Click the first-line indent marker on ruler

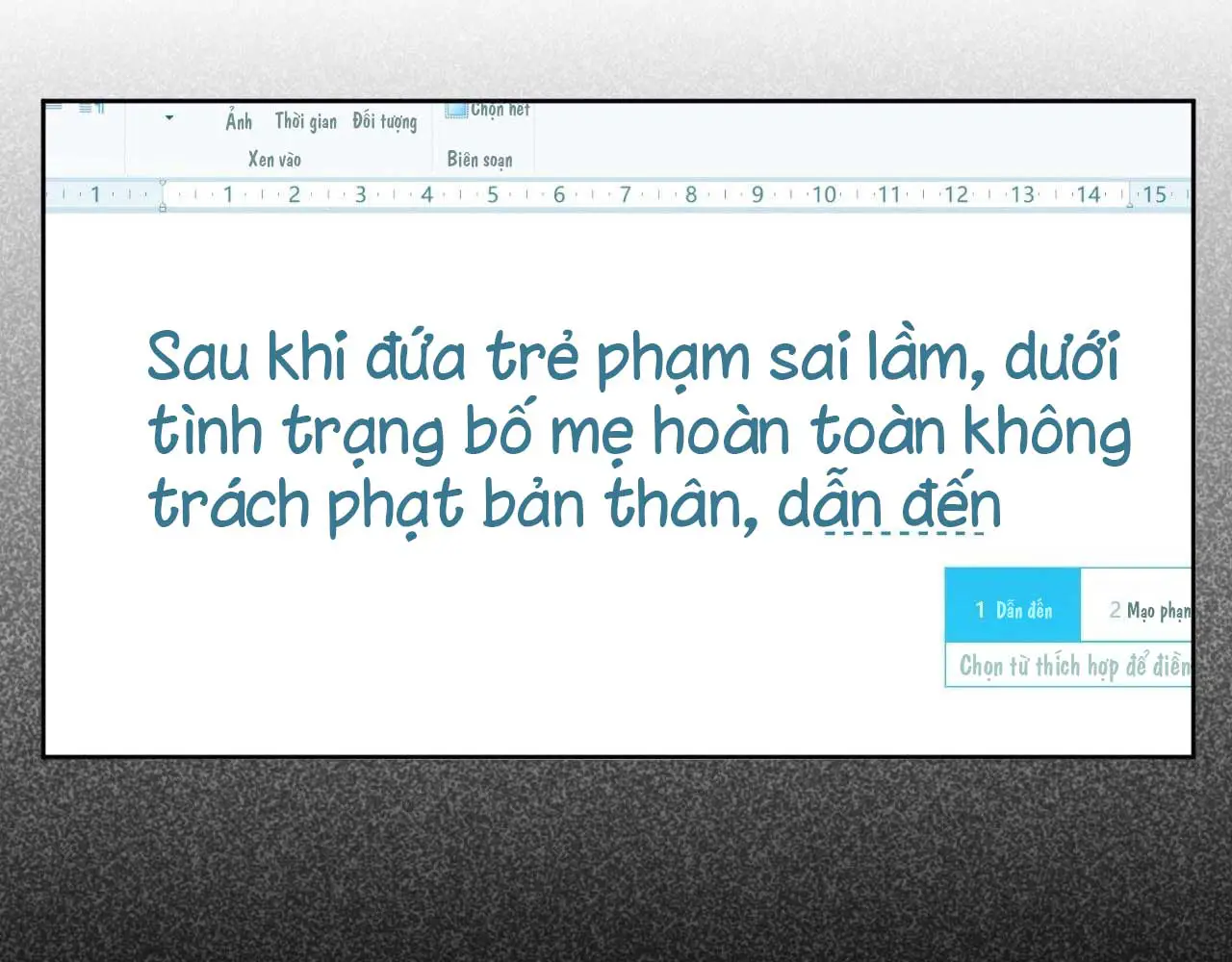(163, 183)
